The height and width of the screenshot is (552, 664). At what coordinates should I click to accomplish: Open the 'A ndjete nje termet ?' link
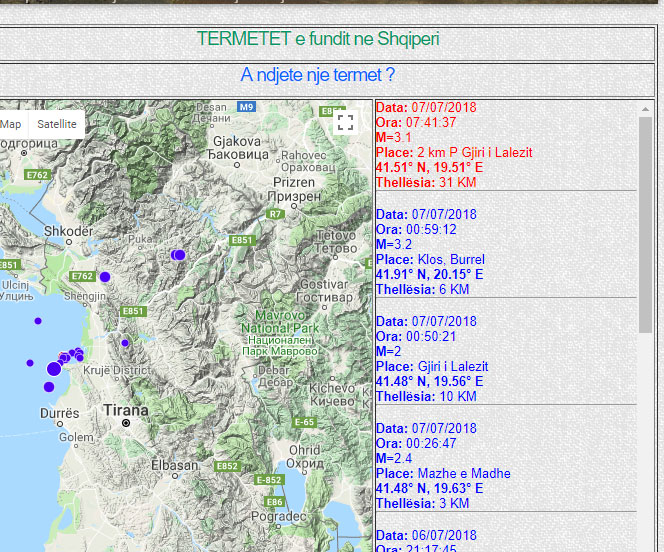(318, 75)
